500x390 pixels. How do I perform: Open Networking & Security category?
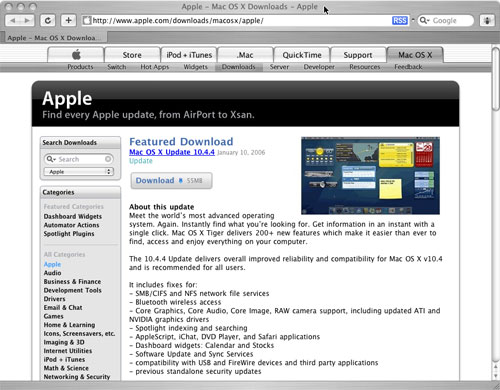(77, 377)
